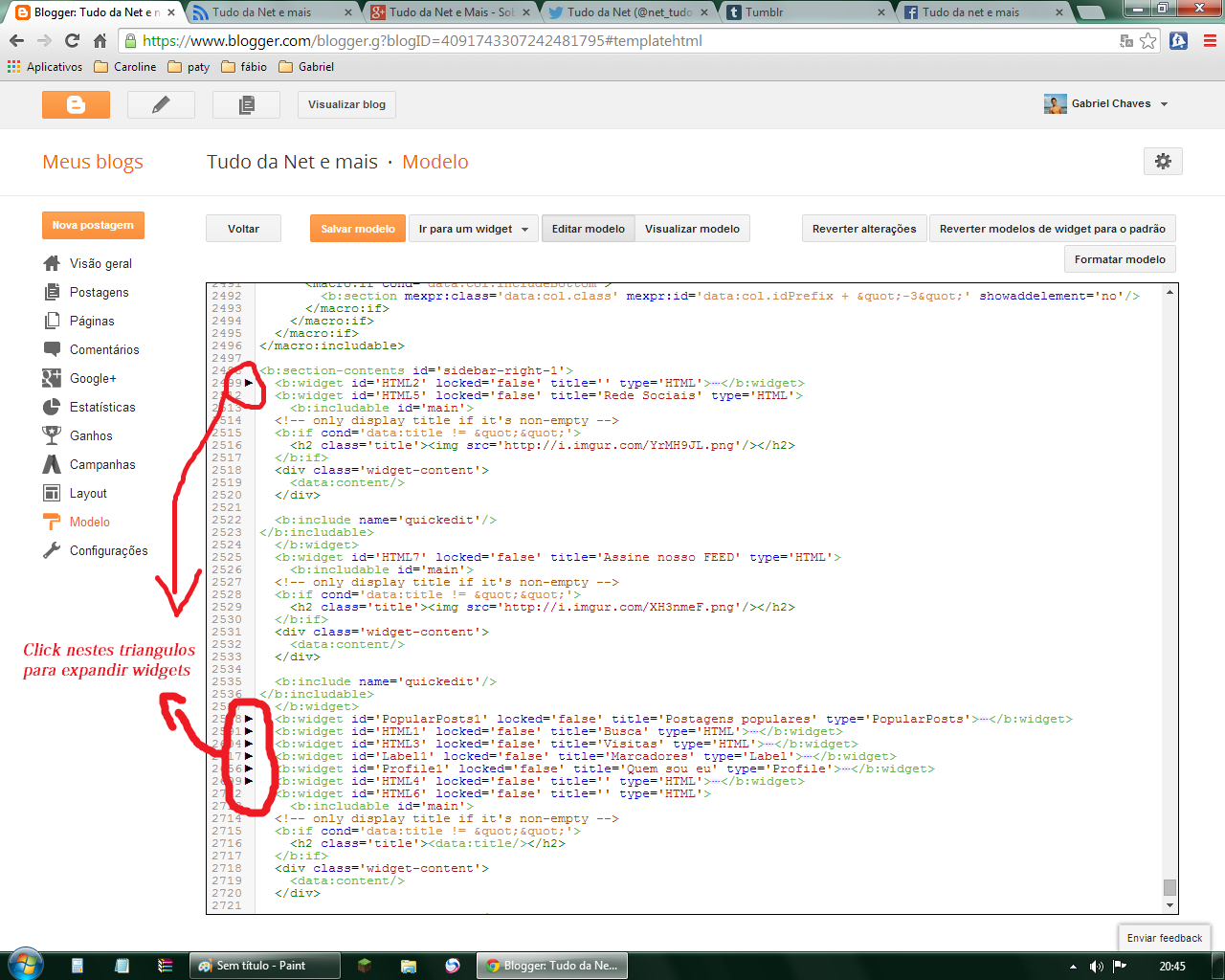Screen dimensions: 1225x980
Task: Open Comentários in the sidebar
Action: click(x=104, y=349)
